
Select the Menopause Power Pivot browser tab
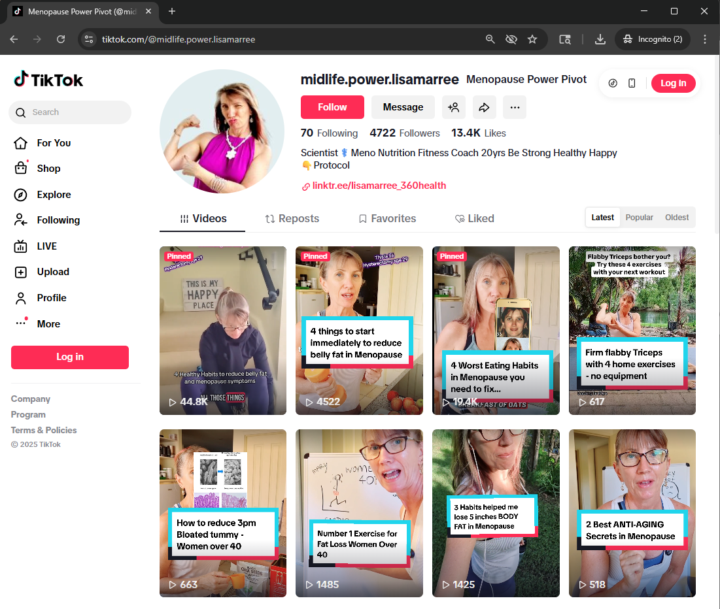click(x=83, y=12)
